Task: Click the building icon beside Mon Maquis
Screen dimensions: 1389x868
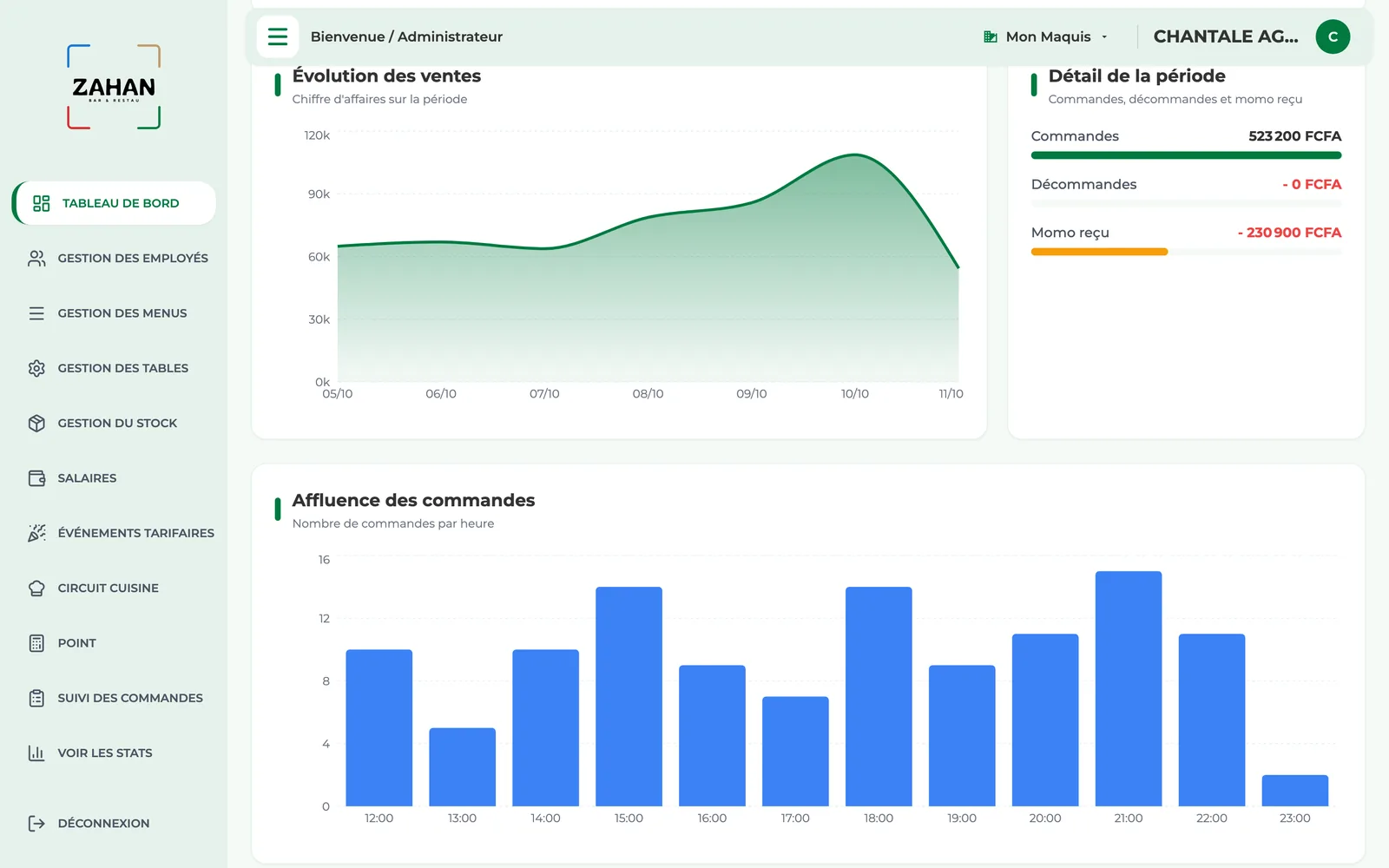Action: (990, 36)
